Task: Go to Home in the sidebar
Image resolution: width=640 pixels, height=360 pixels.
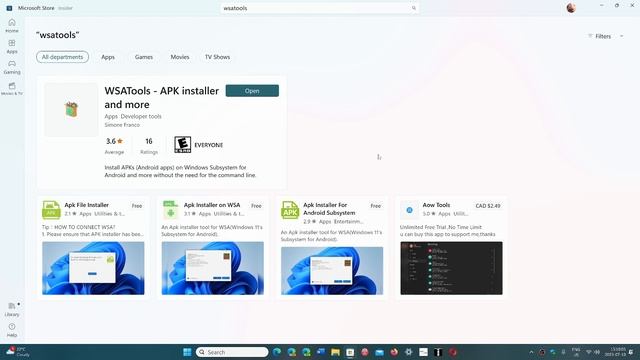Action: click(12, 25)
